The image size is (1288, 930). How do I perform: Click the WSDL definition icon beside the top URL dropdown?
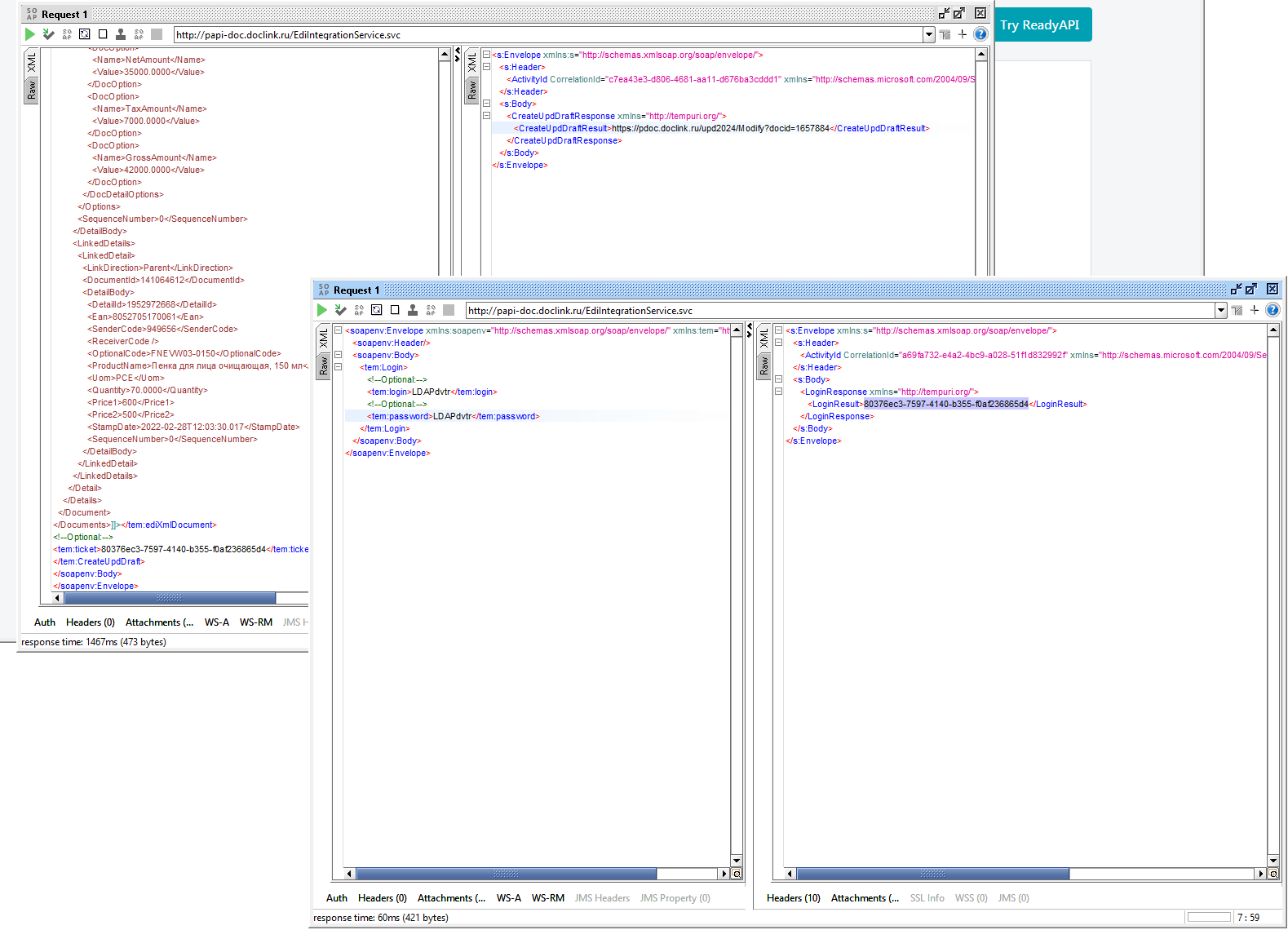tap(945, 34)
